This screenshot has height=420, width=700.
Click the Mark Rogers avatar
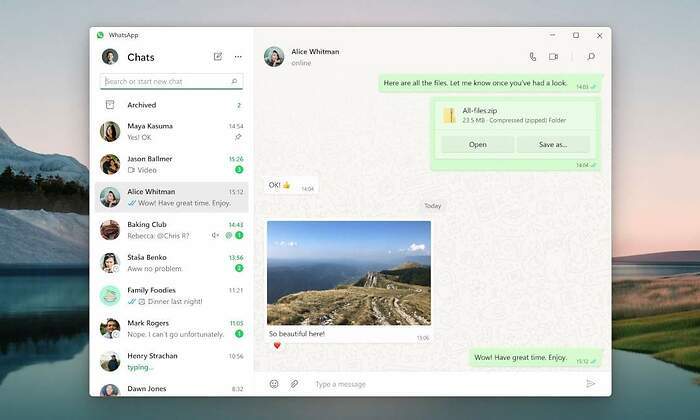[x=110, y=329]
